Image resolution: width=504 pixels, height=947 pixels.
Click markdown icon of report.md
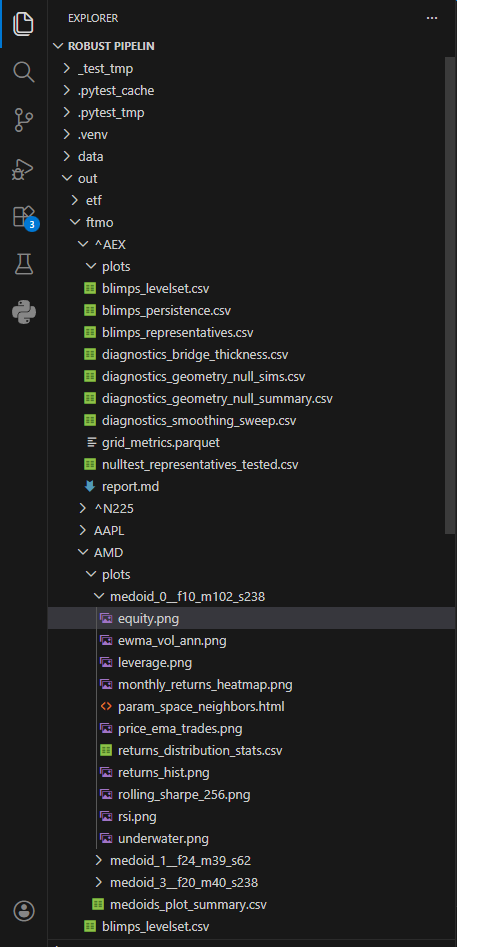pyautogui.click(x=90, y=486)
